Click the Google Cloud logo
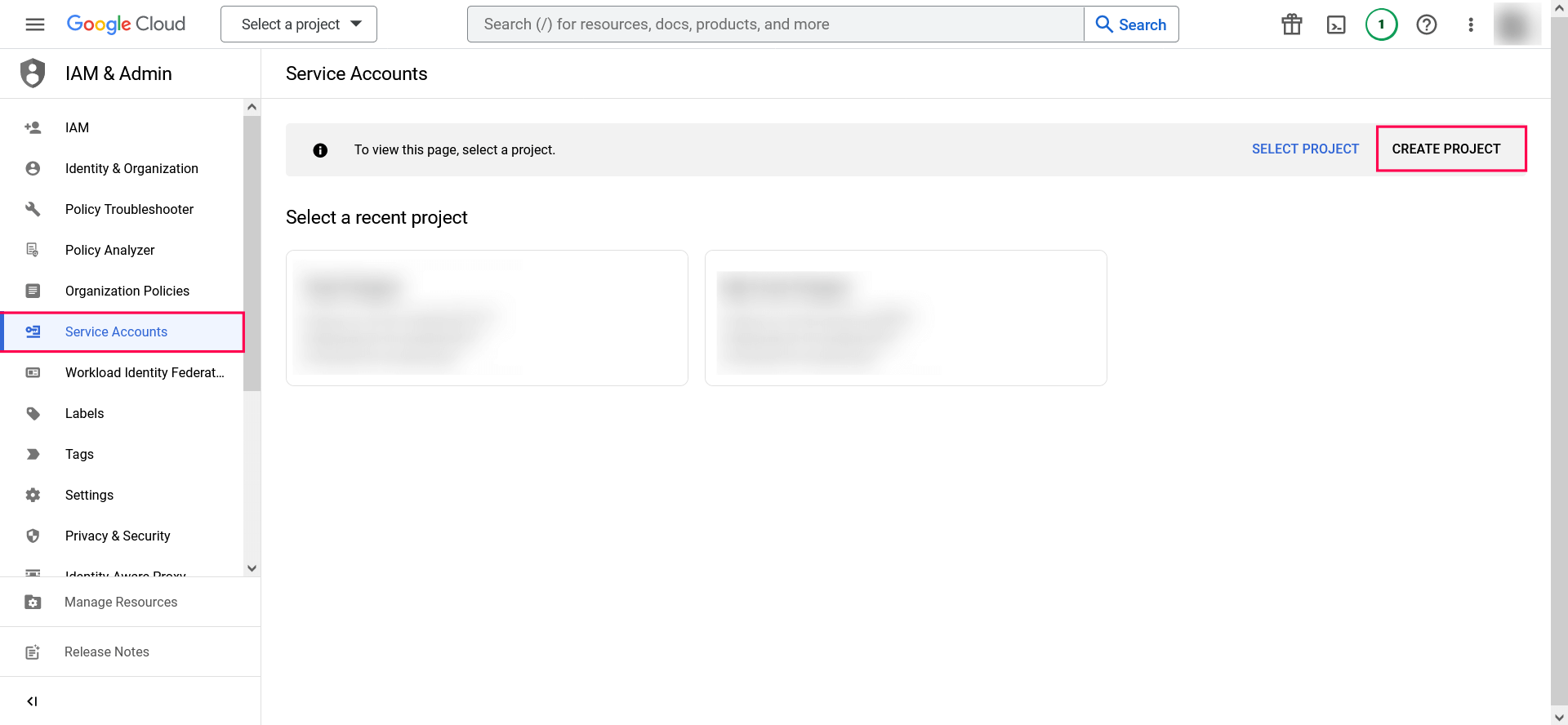1568x725 pixels. click(126, 24)
